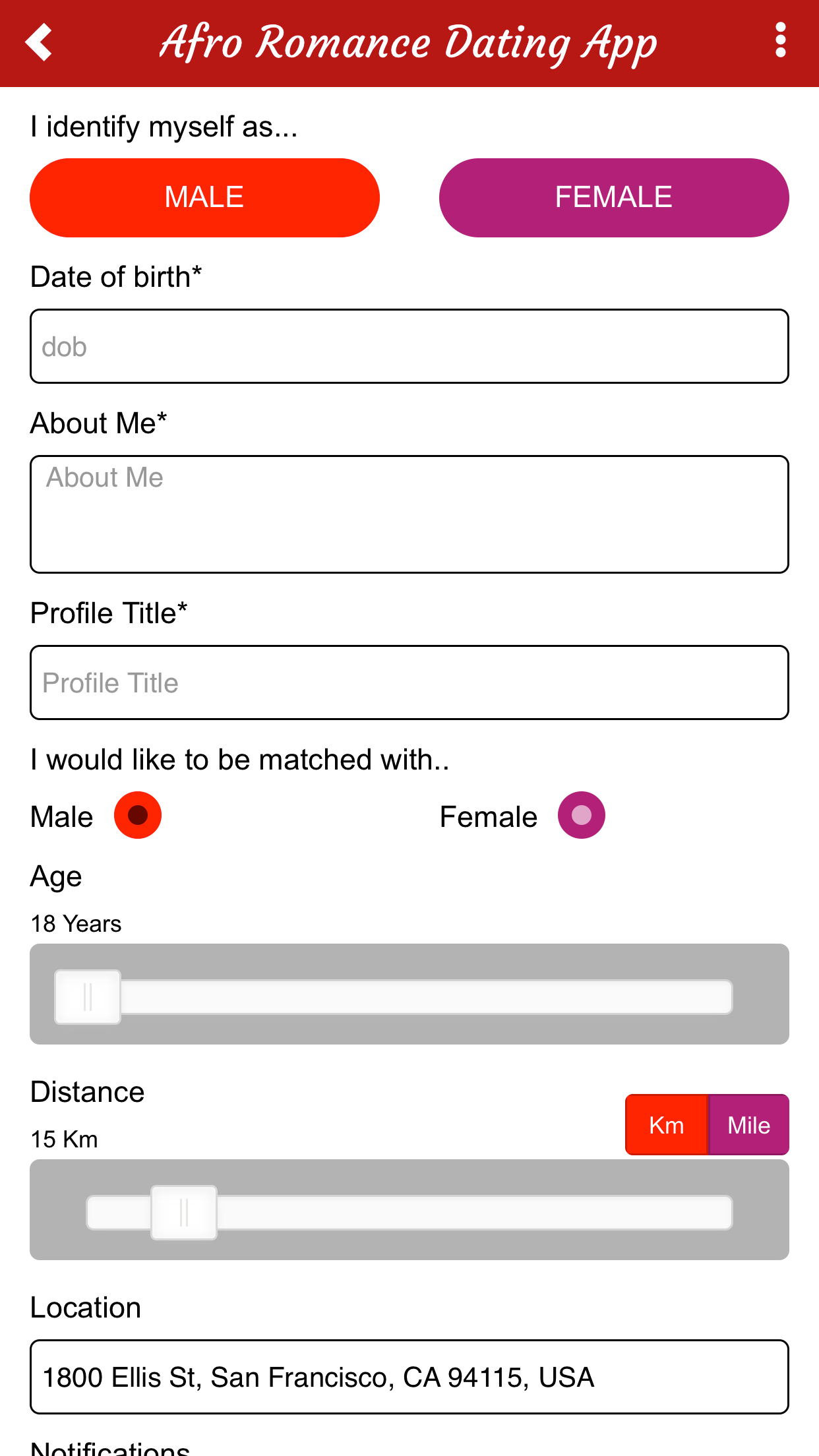This screenshot has height=1456, width=819.
Task: Click the Profile Title input field
Action: pos(409,682)
